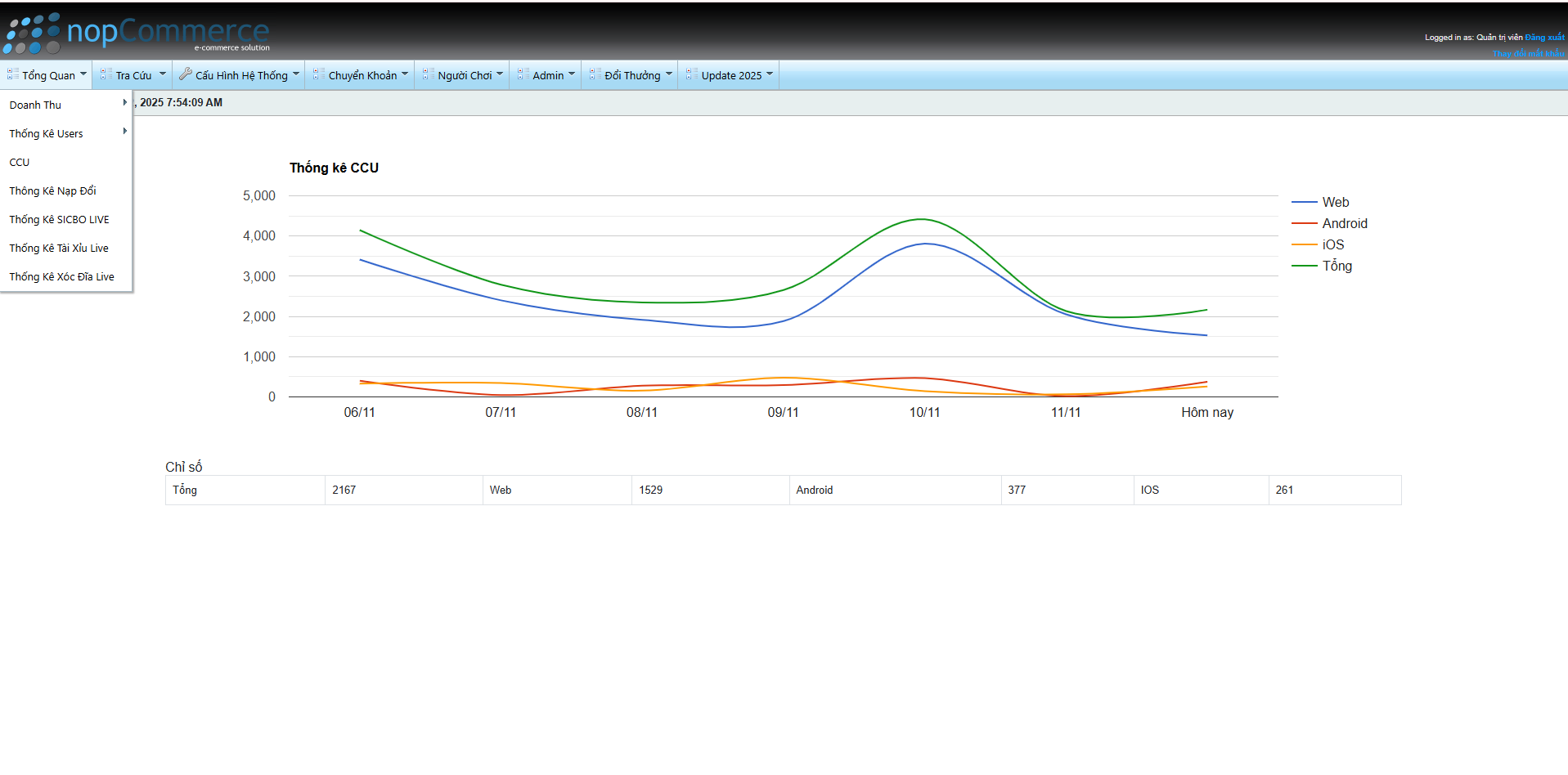Click the Thay đổi mật khẩu link

pos(1528,54)
